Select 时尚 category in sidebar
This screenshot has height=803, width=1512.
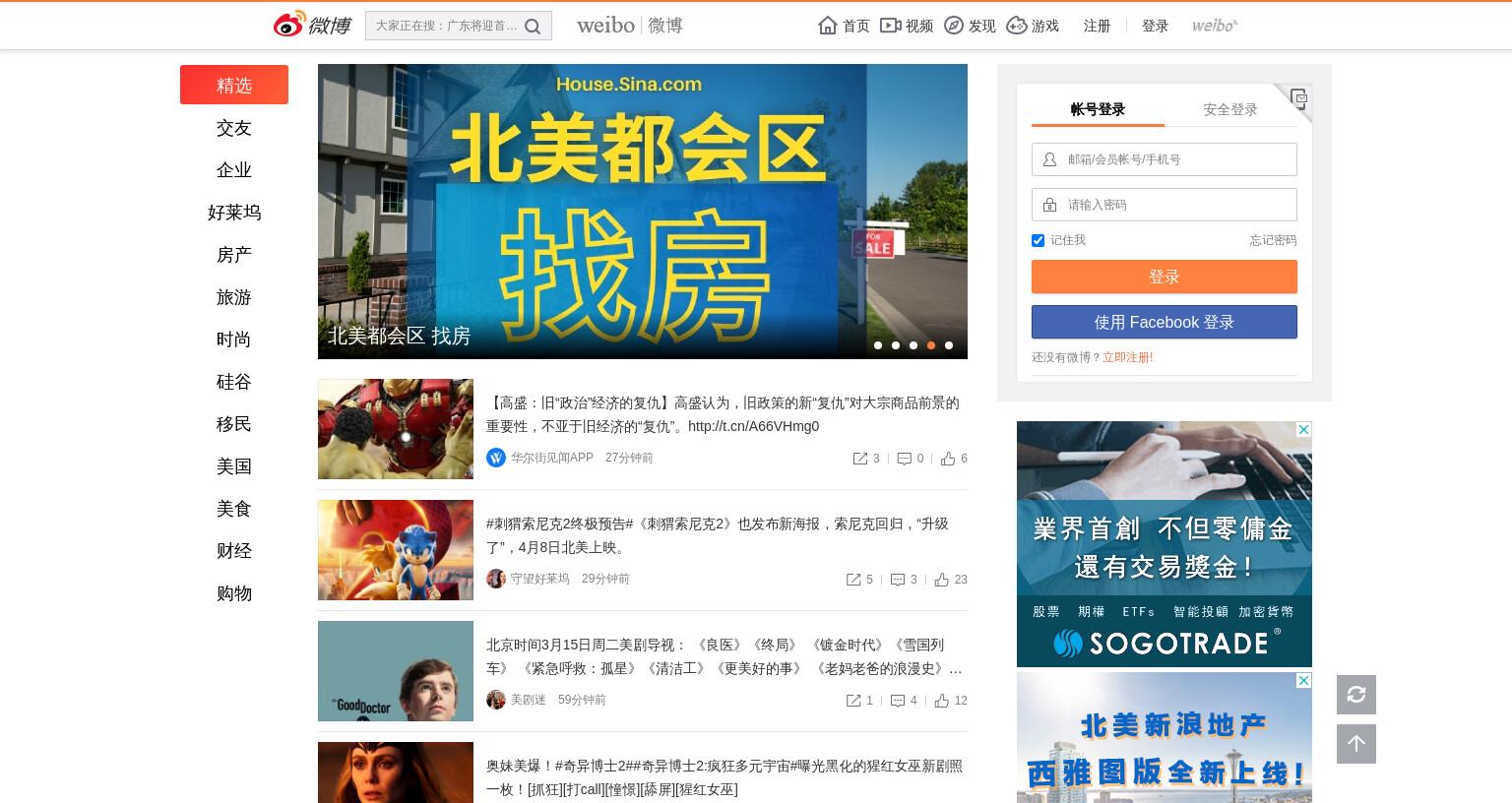click(x=234, y=340)
